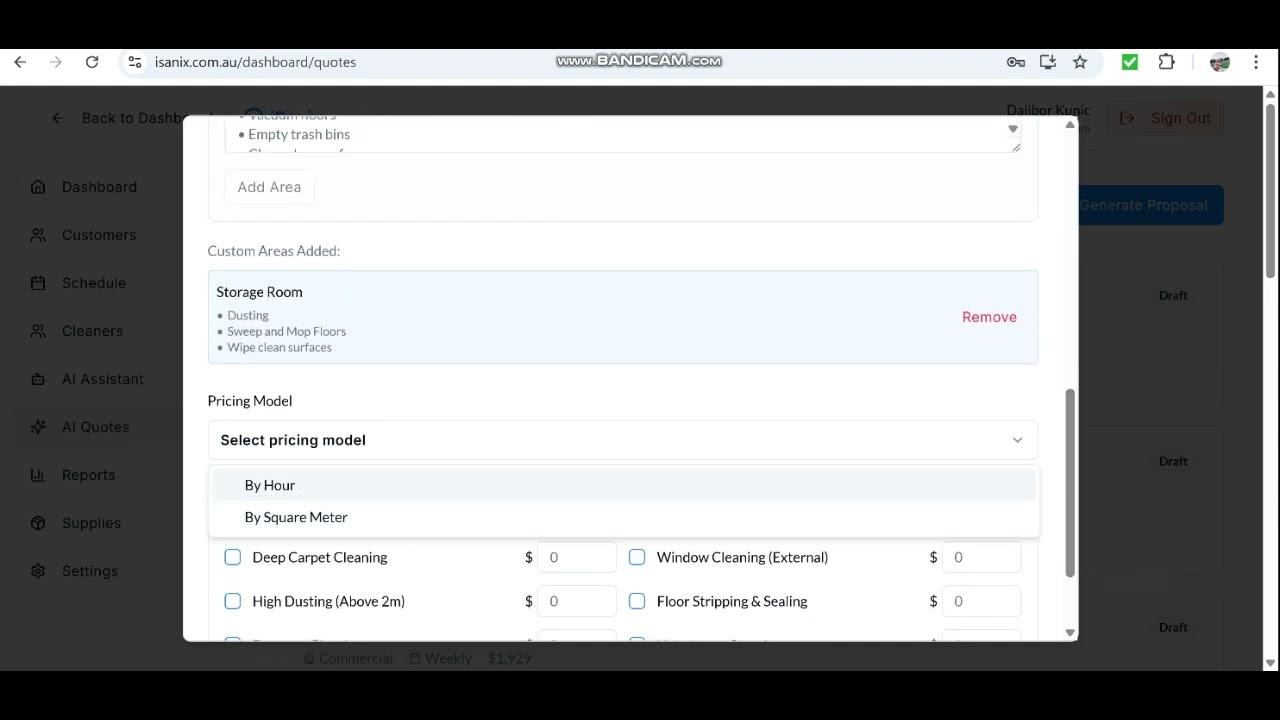The height and width of the screenshot is (720, 1280).
Task: Open the Chrome three-dot menu
Action: point(1256,62)
